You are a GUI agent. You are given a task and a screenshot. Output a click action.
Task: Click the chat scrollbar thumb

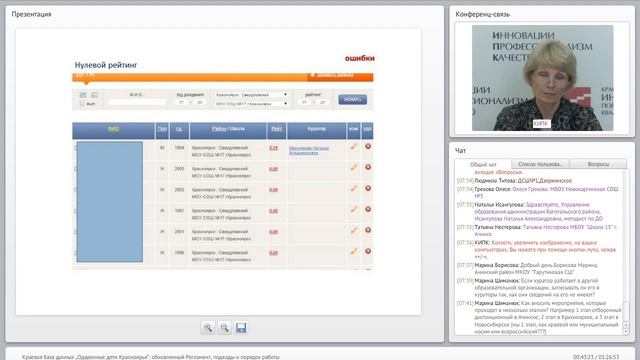tap(626, 311)
